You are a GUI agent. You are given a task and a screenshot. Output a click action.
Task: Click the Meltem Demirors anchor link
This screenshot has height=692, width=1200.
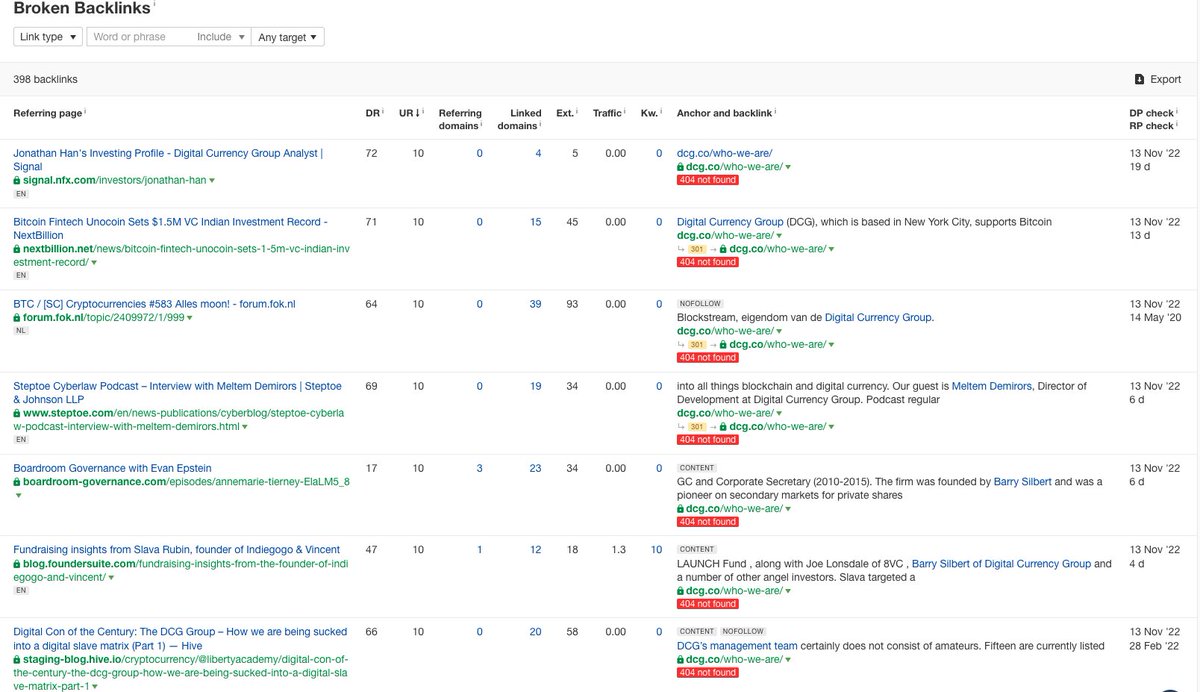[x=991, y=386]
